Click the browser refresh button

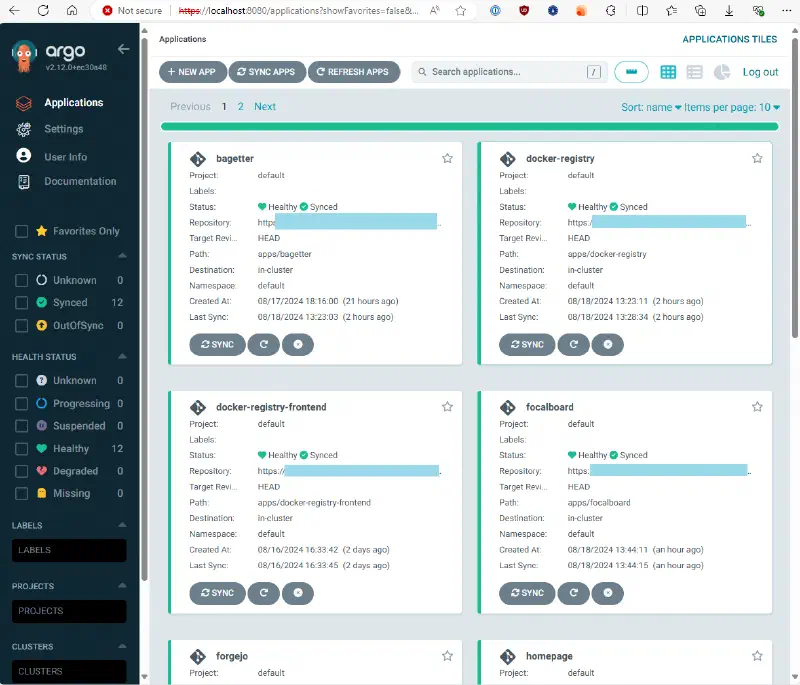[x=43, y=10]
